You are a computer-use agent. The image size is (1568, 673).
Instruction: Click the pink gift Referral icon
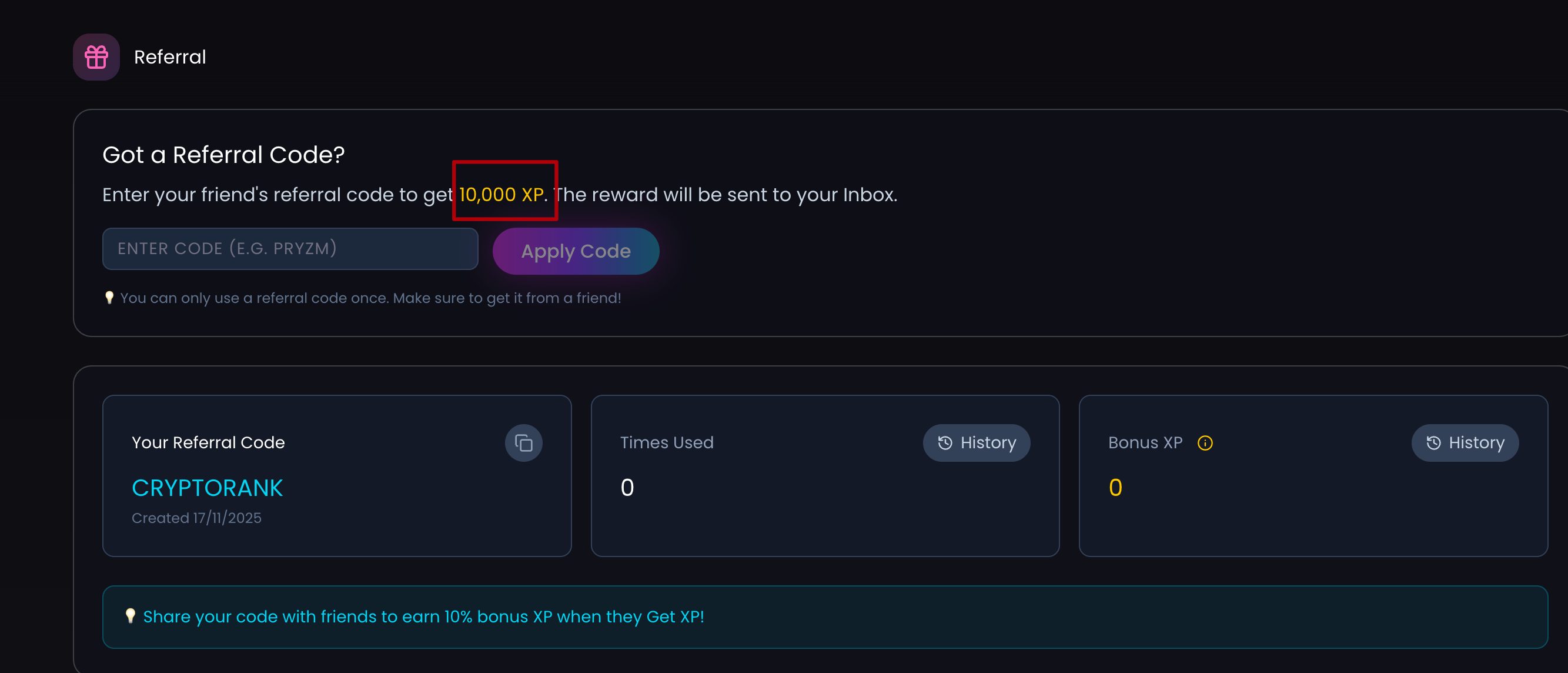(96, 57)
